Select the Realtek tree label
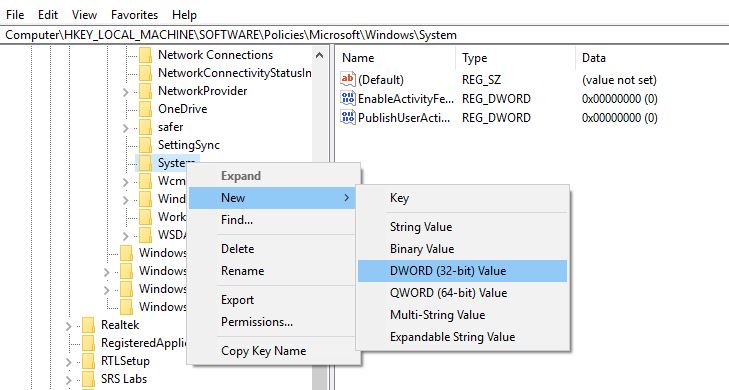 coord(119,325)
